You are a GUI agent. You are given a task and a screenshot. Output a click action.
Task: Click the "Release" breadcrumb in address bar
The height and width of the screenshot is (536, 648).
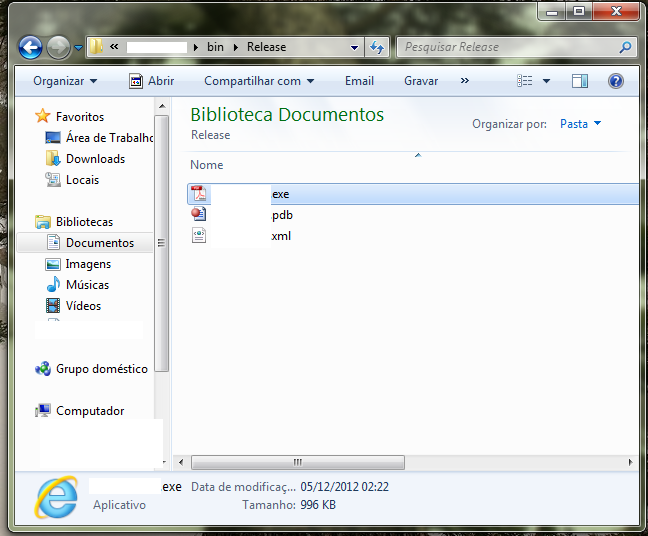pos(267,47)
